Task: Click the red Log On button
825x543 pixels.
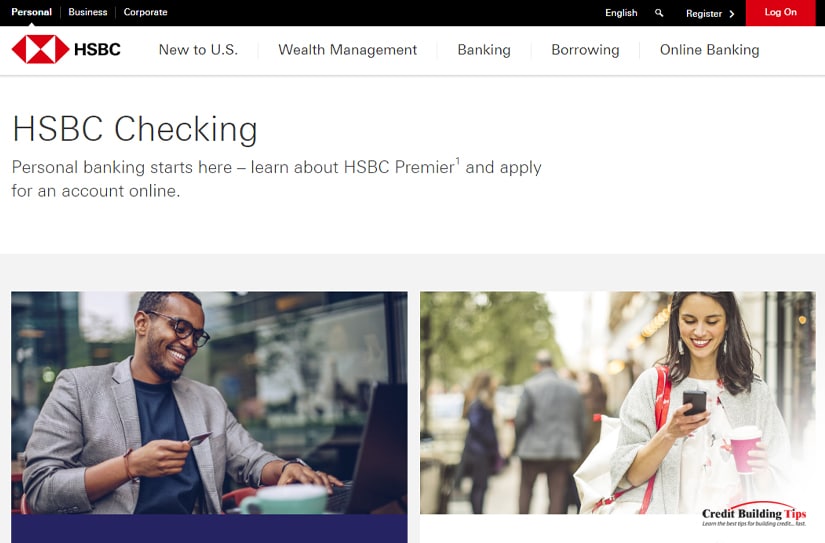Action: click(x=780, y=13)
